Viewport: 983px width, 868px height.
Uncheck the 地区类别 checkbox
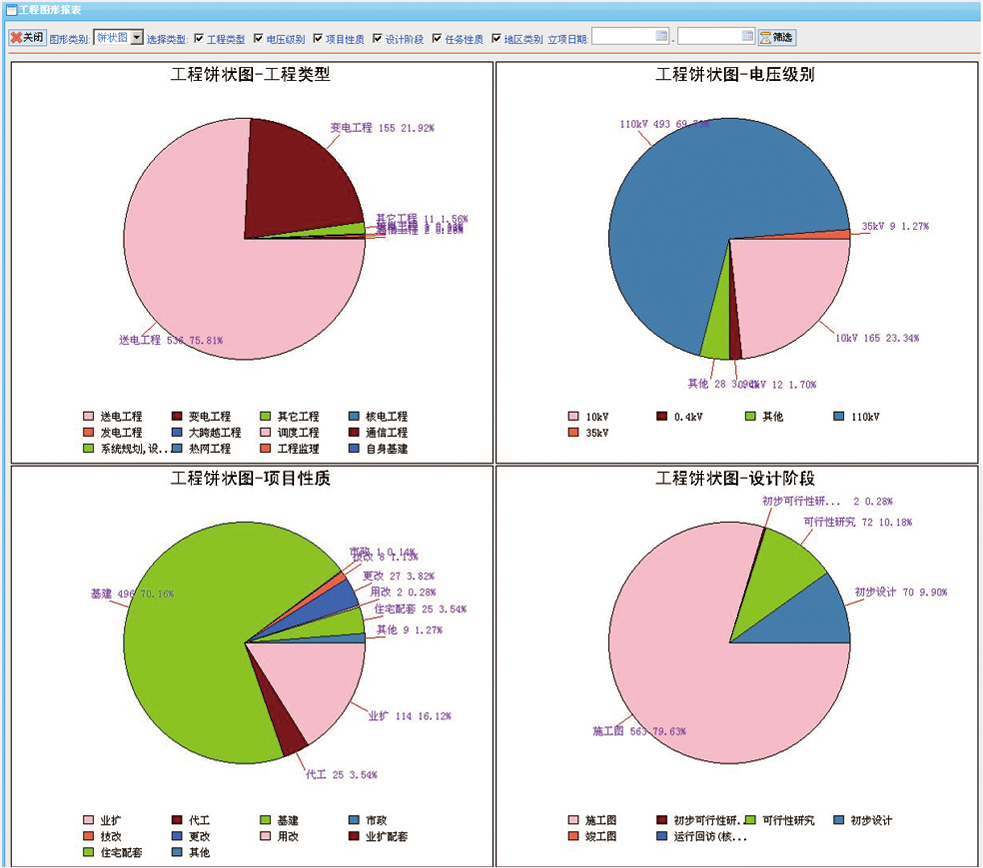pyautogui.click(x=496, y=39)
